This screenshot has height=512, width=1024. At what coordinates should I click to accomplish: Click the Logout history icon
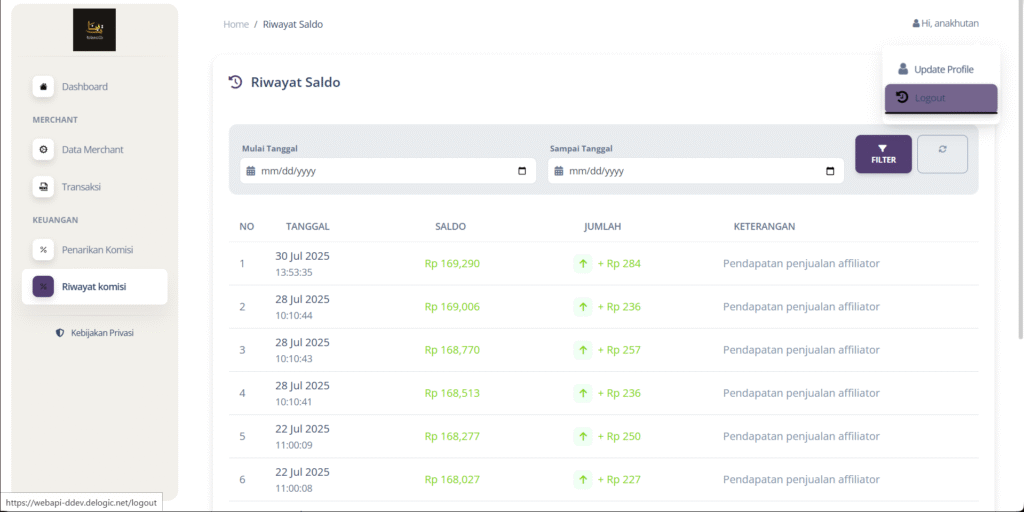tap(902, 97)
